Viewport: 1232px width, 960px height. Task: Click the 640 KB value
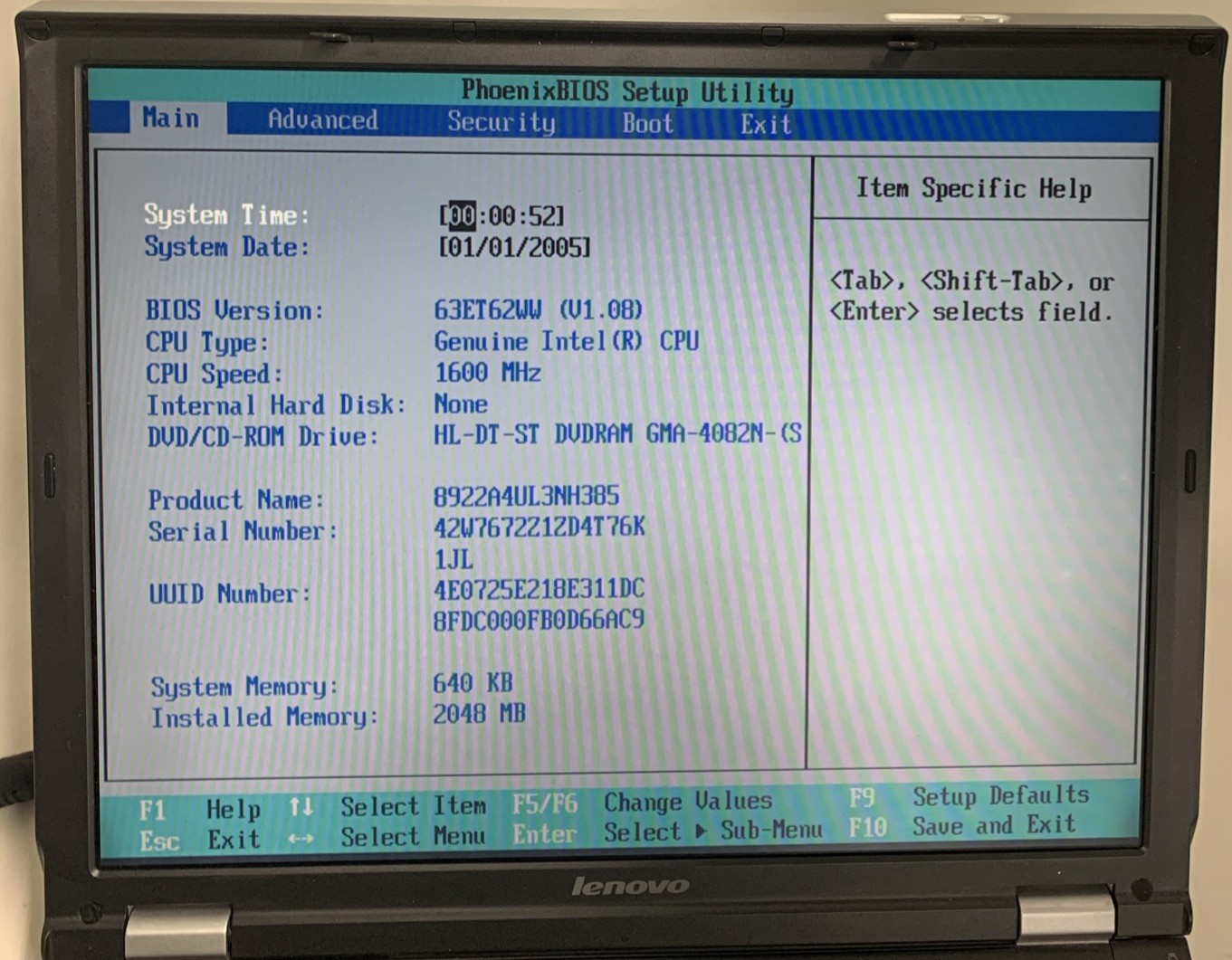[473, 683]
